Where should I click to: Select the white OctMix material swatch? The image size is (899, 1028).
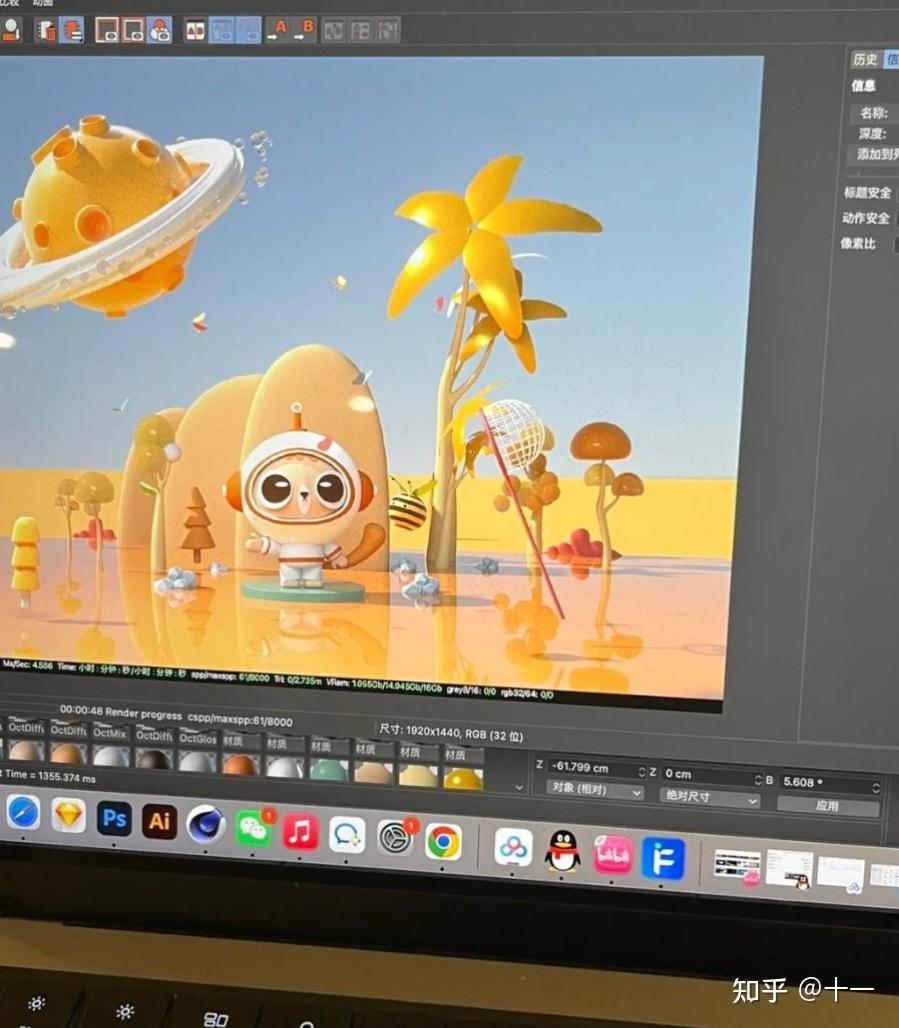pyautogui.click(x=110, y=755)
